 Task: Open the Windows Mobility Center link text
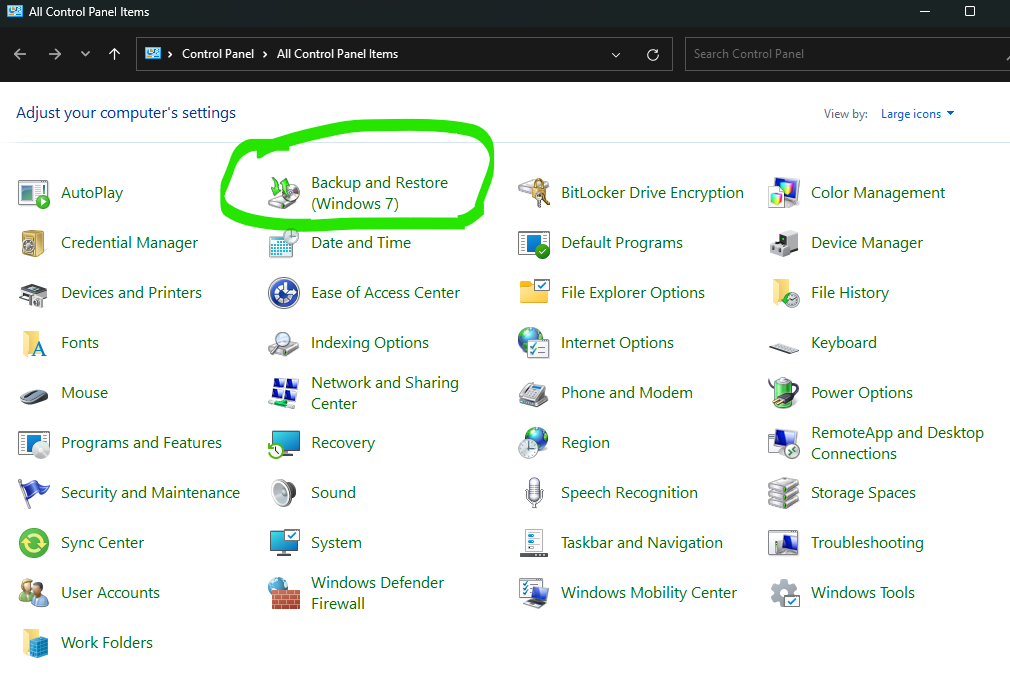tap(649, 593)
